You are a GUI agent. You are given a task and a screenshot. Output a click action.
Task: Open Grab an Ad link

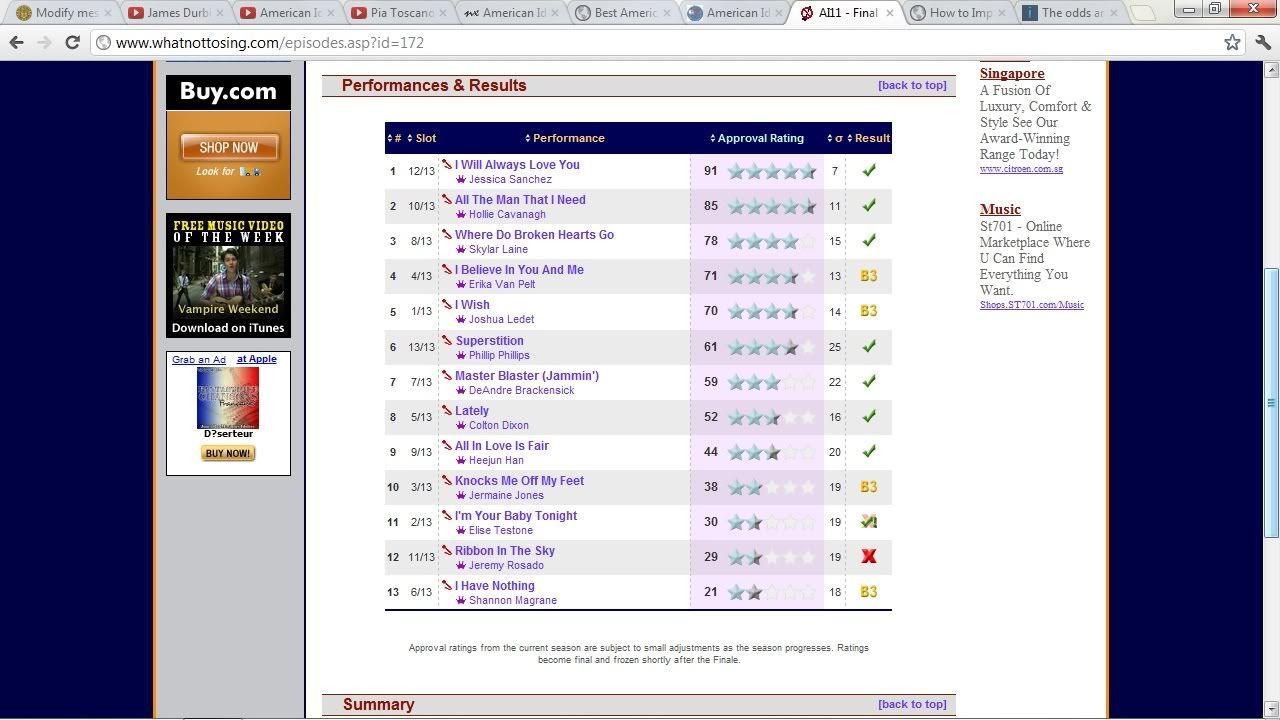pyautogui.click(x=199, y=360)
